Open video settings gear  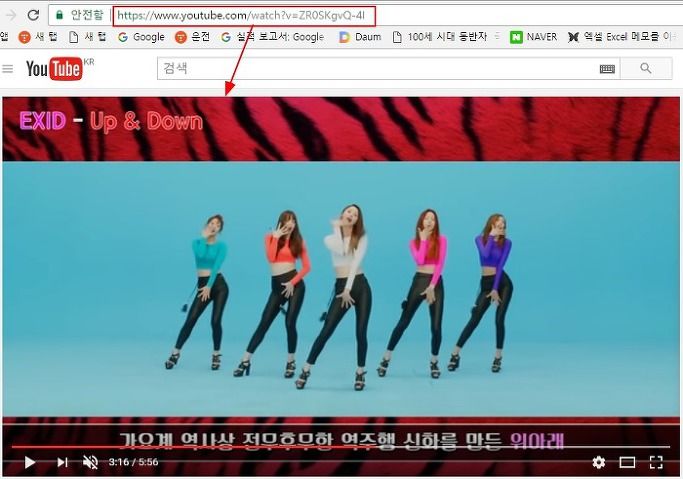coord(599,462)
